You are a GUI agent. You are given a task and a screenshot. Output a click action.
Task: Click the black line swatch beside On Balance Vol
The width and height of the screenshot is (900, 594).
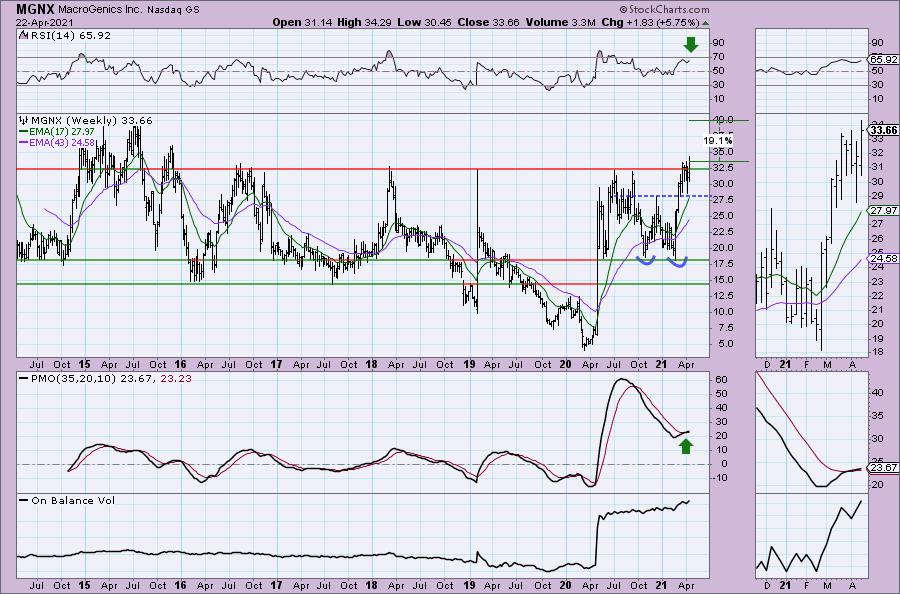coord(24,500)
